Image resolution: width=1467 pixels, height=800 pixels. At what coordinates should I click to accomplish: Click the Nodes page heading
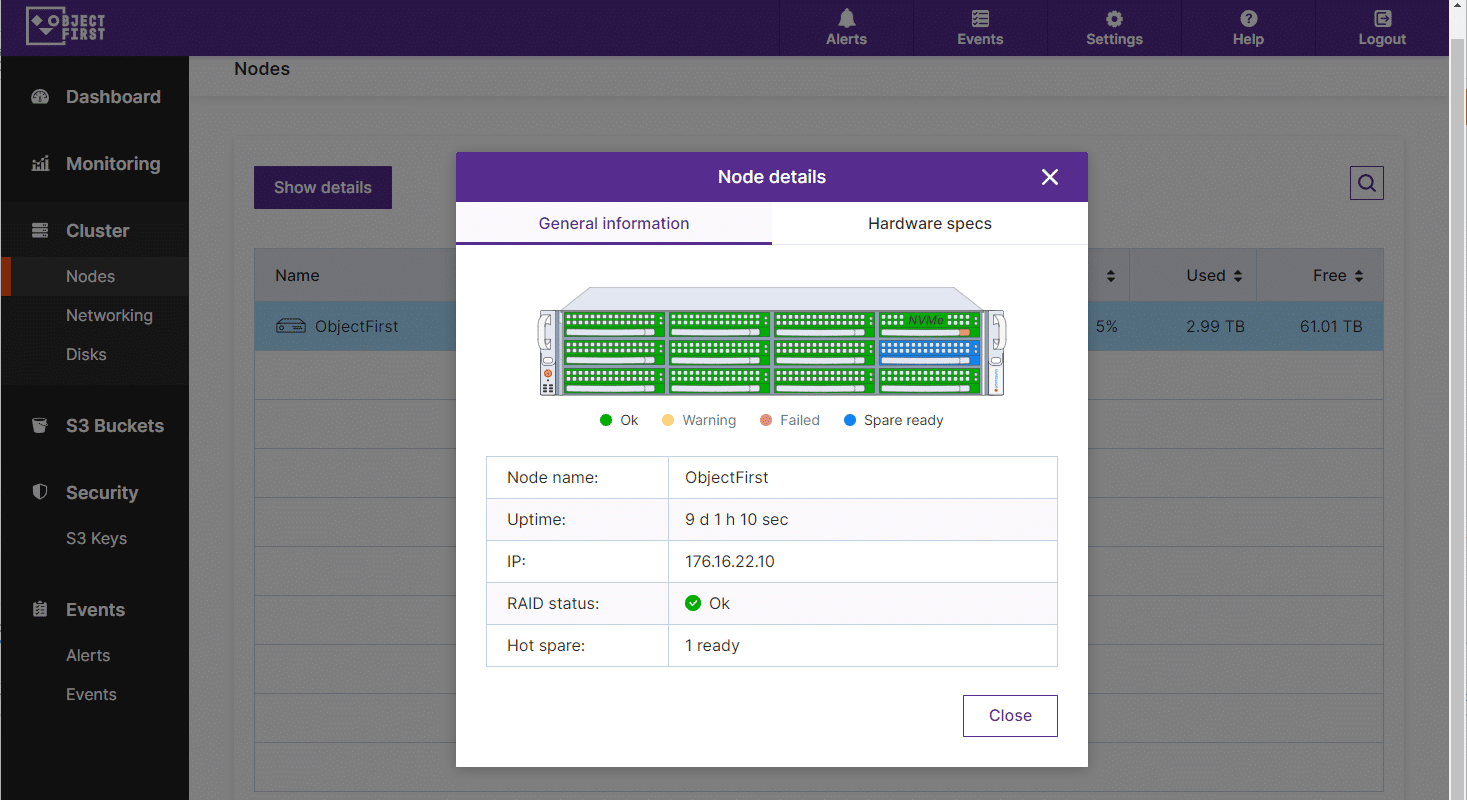[x=262, y=69]
